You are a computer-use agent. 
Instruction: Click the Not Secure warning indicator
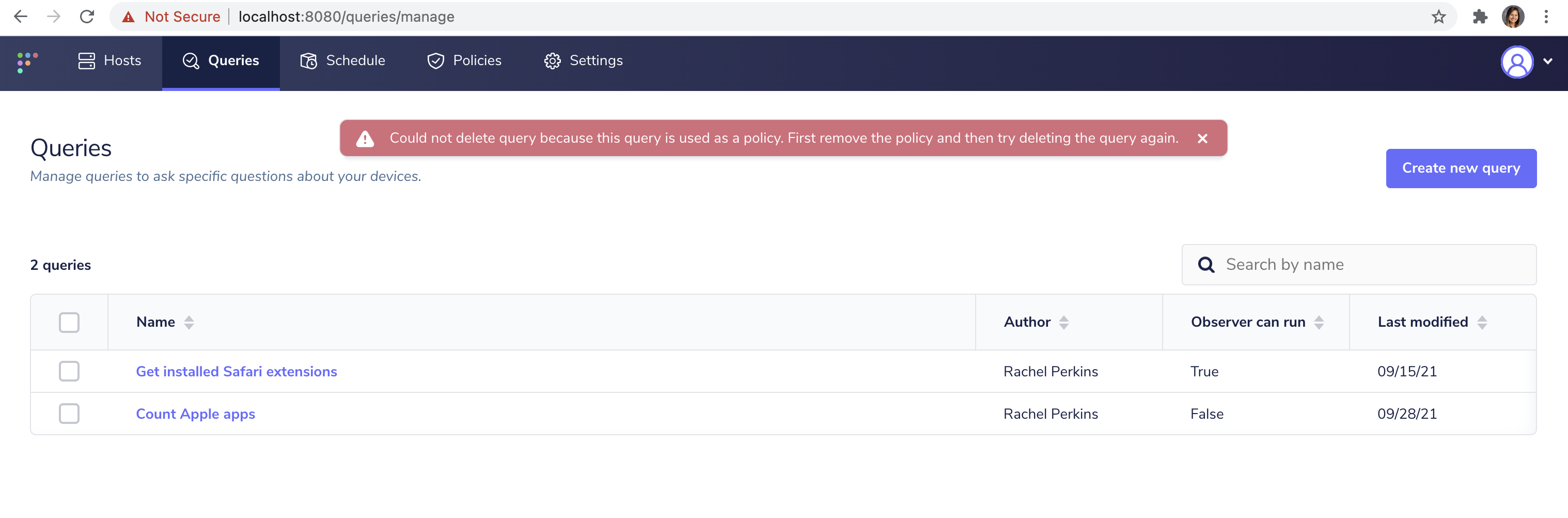click(x=171, y=17)
